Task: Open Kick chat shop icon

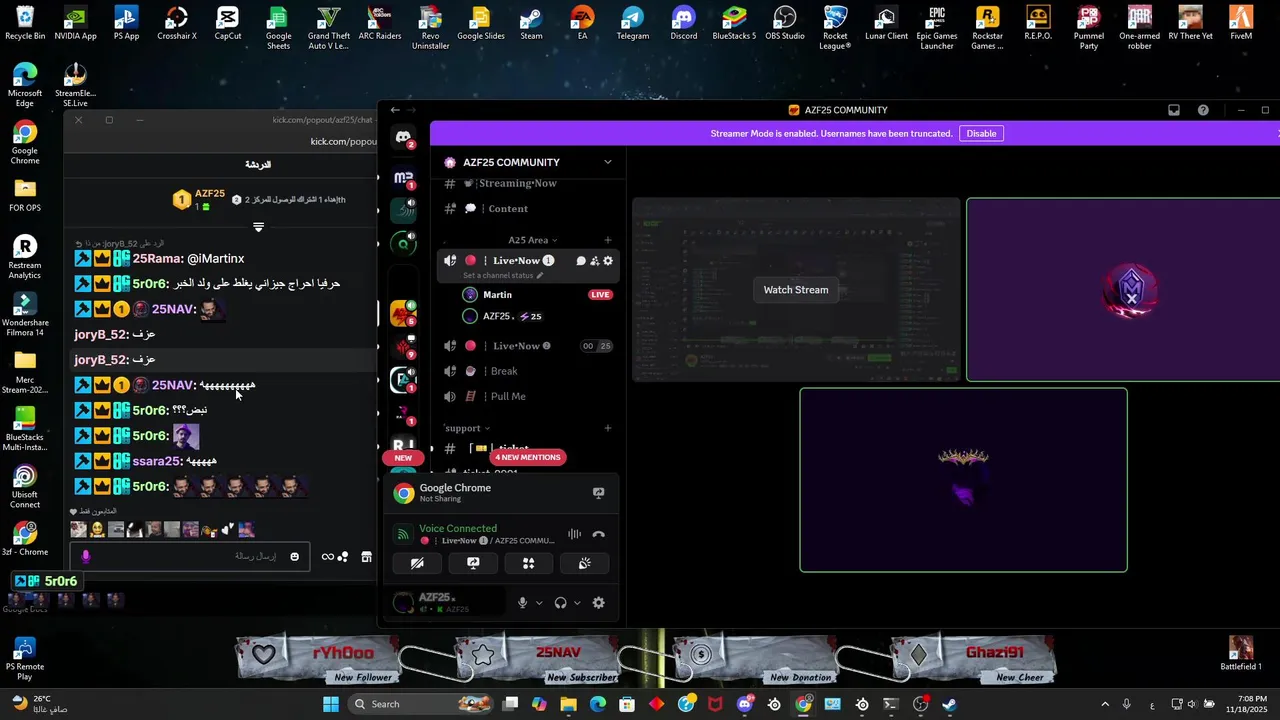Action: [367, 557]
